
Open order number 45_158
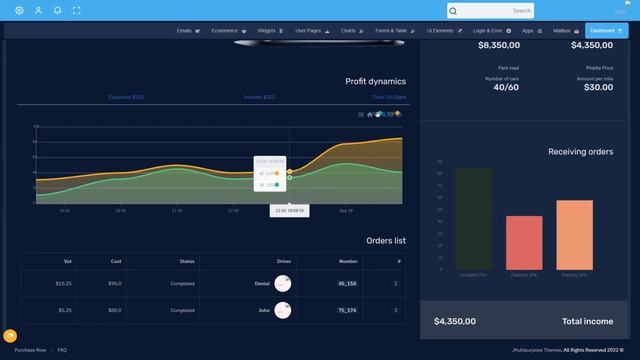(x=347, y=283)
